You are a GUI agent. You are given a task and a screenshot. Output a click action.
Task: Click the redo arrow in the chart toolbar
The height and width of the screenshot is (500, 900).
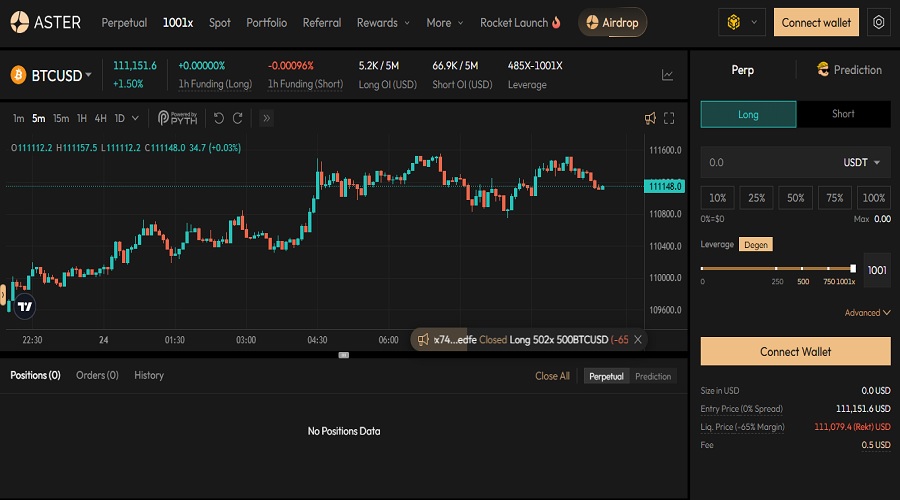238,118
